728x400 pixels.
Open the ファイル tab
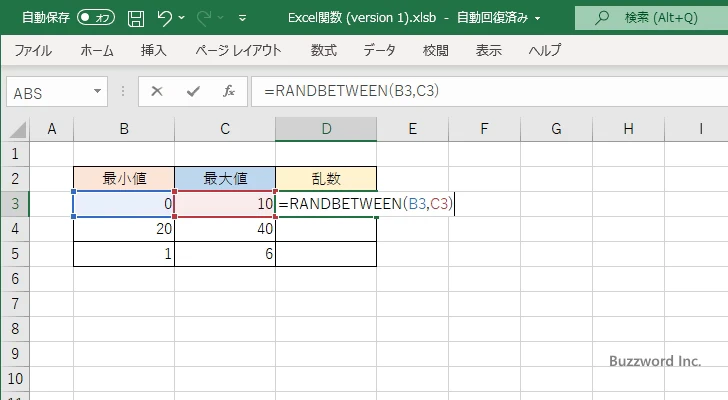pos(33,50)
